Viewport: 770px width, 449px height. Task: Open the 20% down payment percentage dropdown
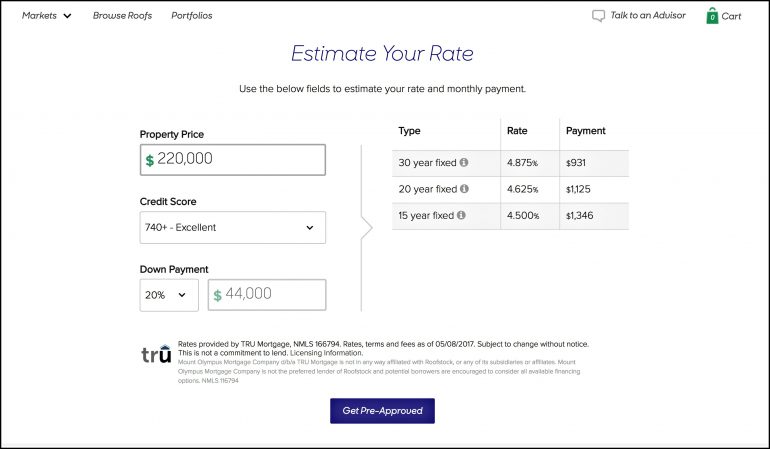[169, 295]
